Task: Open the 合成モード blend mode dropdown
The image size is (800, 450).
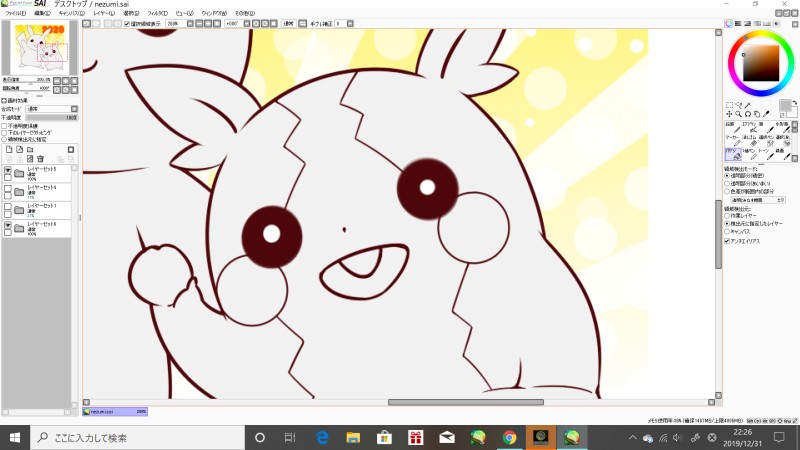Action: coord(74,109)
